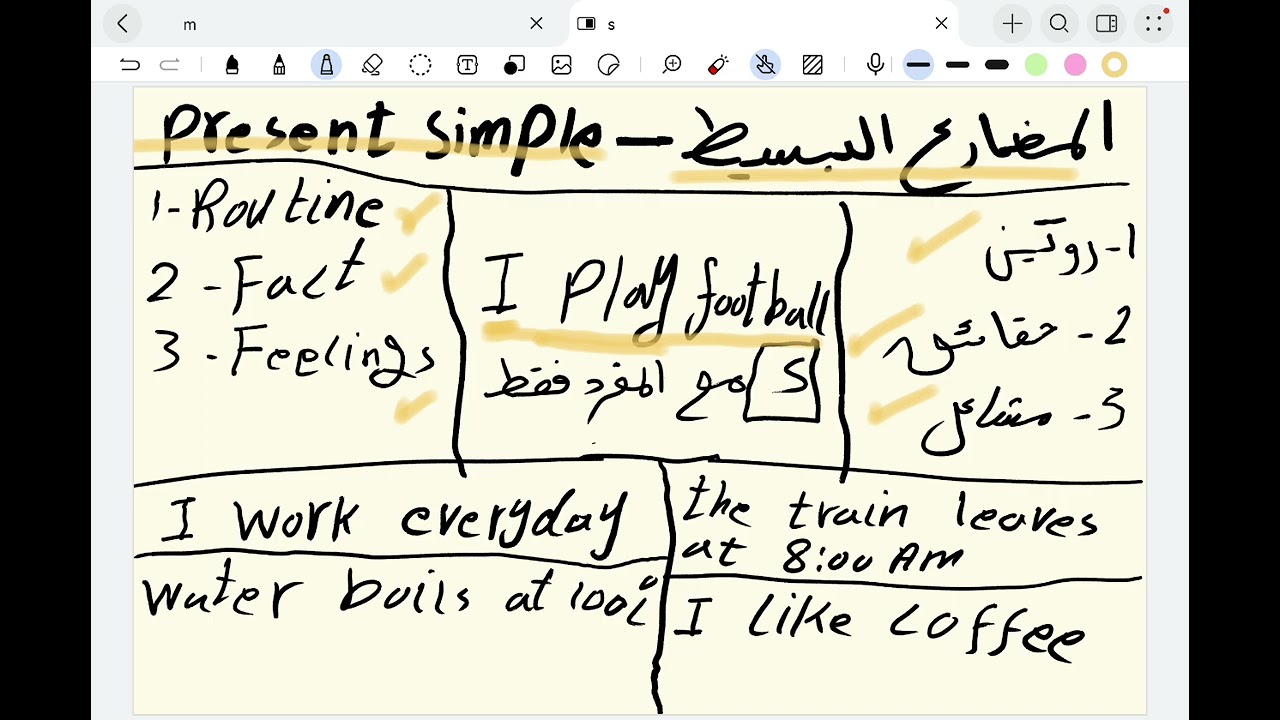Close the "s" tab

(x=941, y=24)
